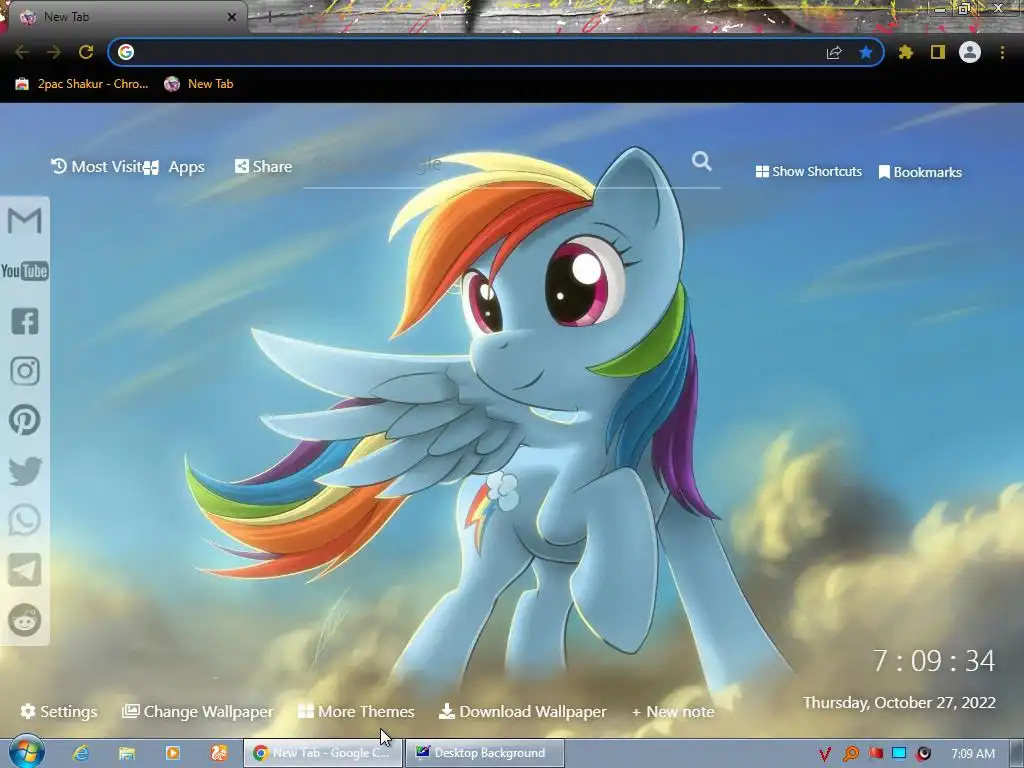Open More Themes
This screenshot has width=1024, height=768.
tap(356, 711)
